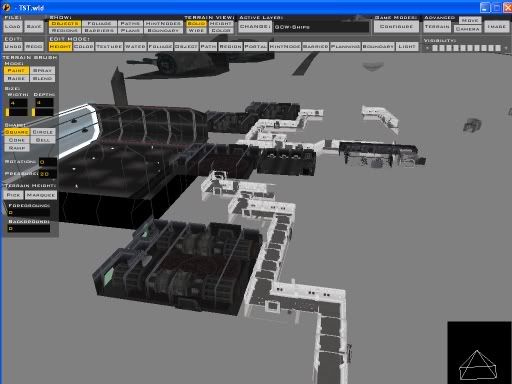
Task: Switch to Object edit mode
Action: pyautogui.click(x=186, y=47)
